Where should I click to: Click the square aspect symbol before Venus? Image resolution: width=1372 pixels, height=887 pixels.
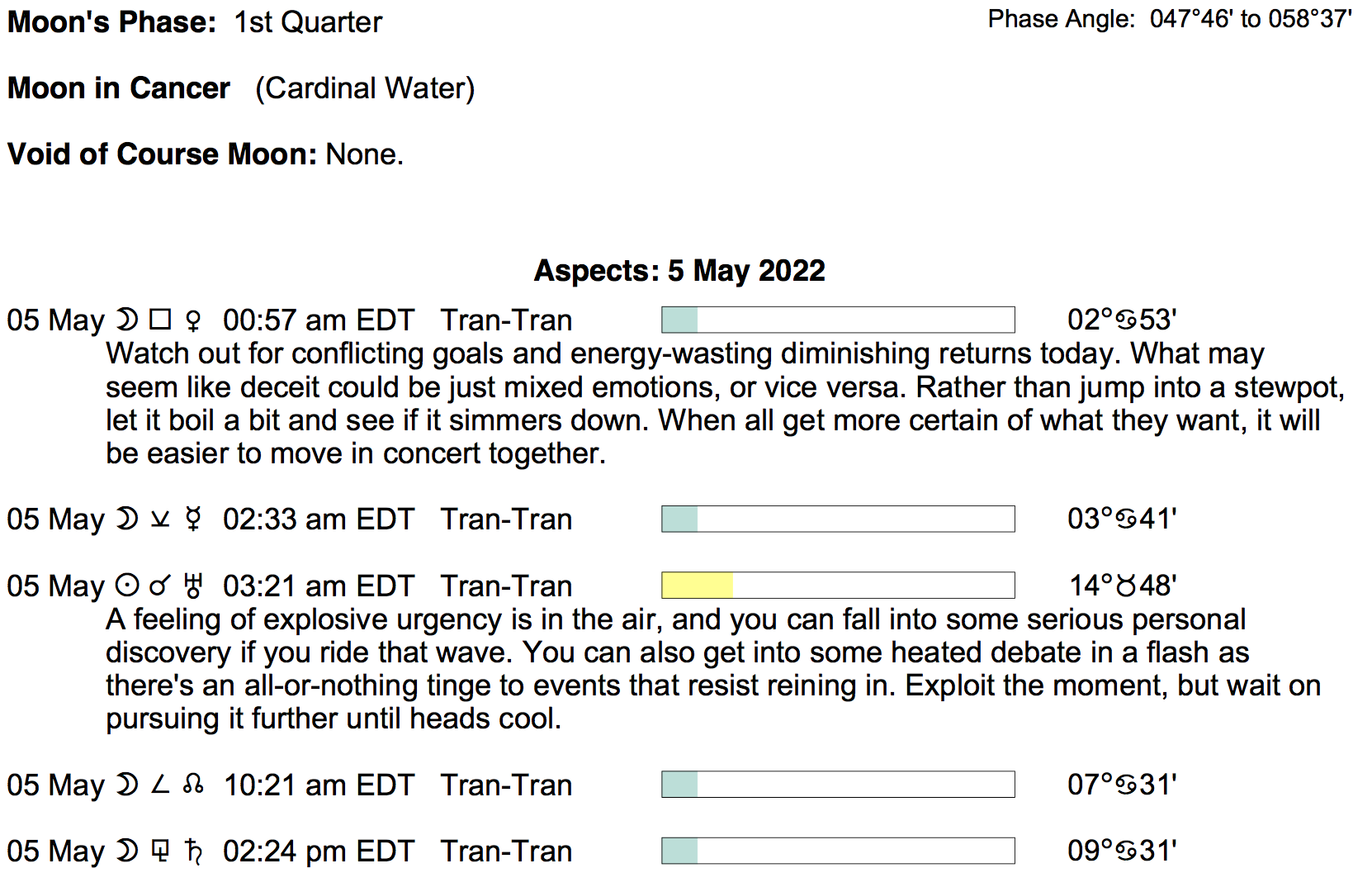pos(160,320)
